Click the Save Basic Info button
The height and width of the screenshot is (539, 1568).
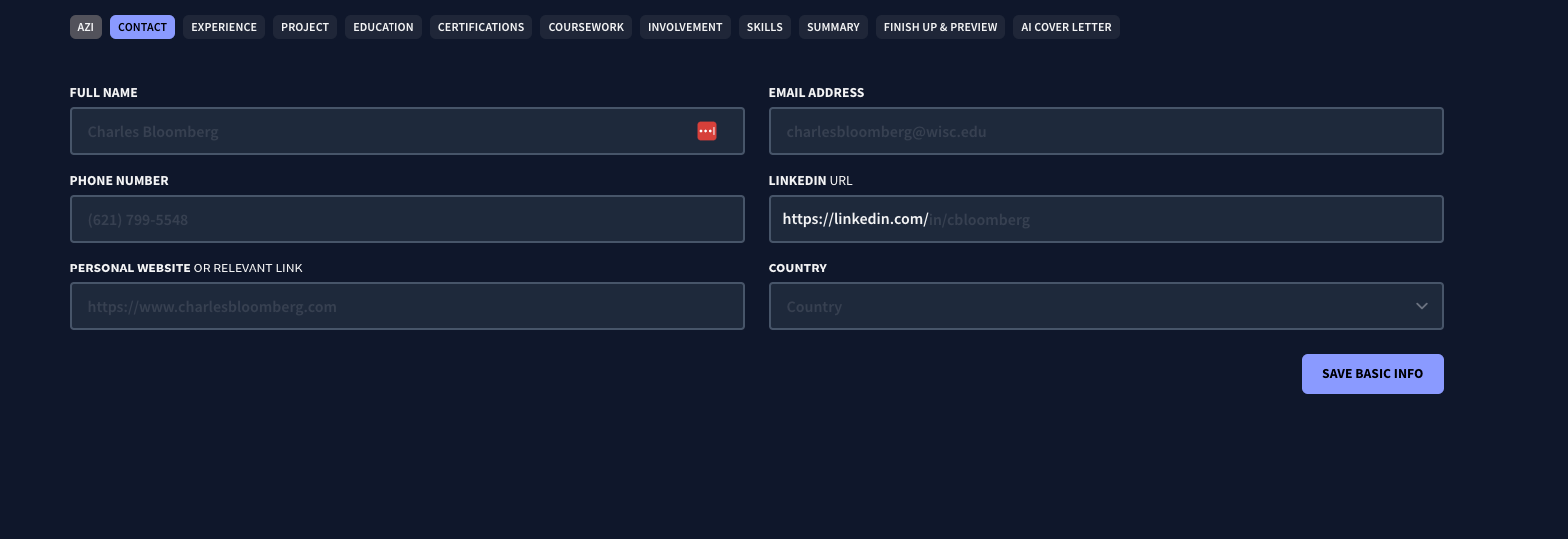[x=1373, y=374]
